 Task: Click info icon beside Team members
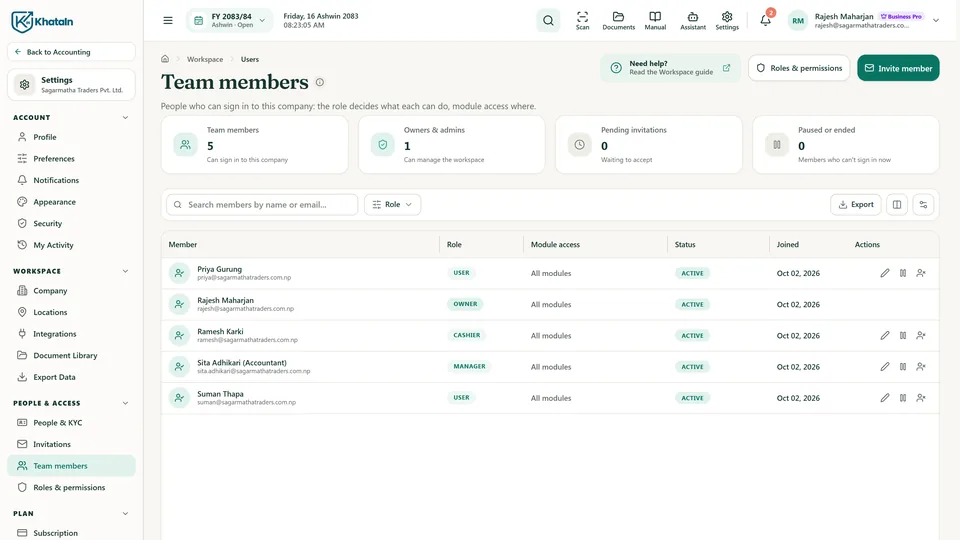[x=320, y=82]
